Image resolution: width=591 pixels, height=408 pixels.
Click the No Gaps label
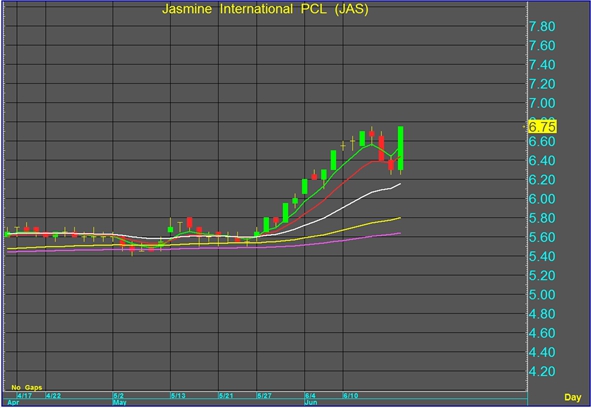[26, 387]
